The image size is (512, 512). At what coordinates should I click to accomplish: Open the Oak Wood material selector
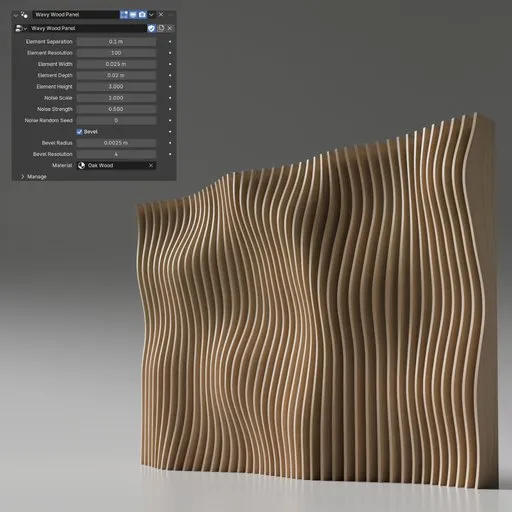[x=116, y=165]
